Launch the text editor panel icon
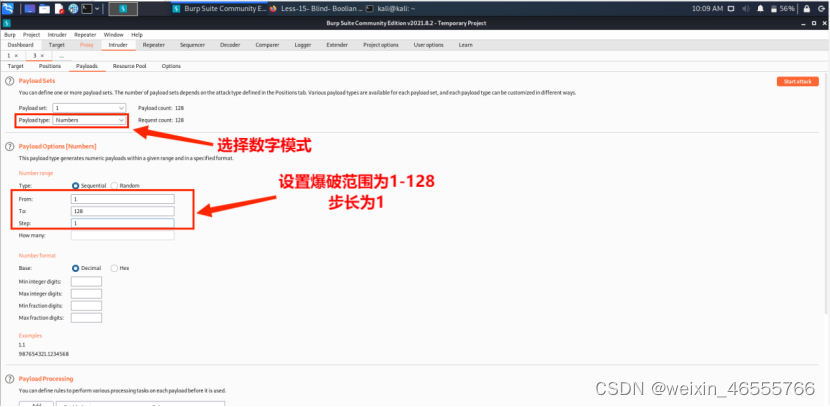830x407 pixels. 59,8
